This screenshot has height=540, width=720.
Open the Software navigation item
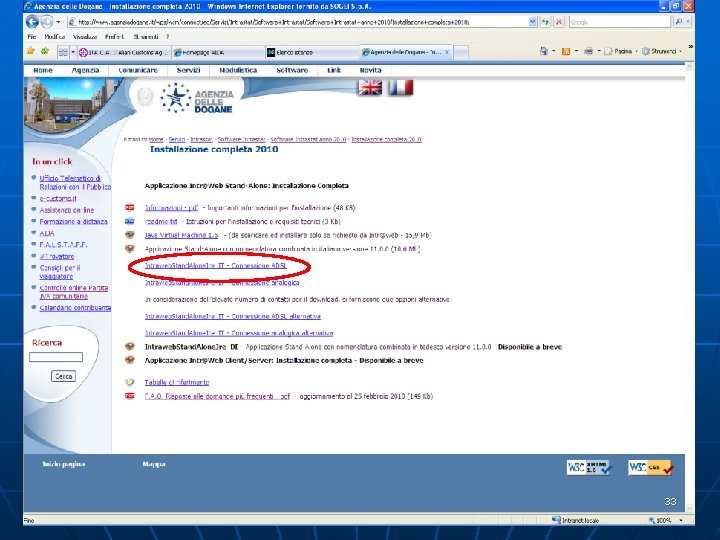(292, 70)
